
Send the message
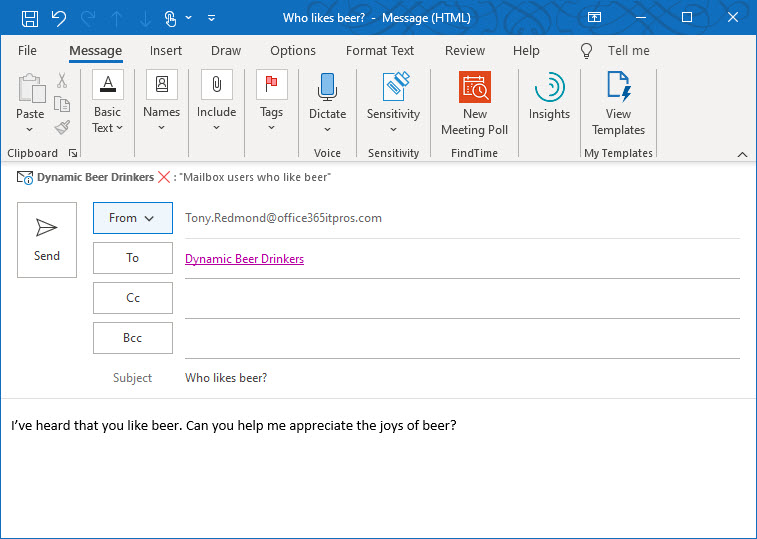point(47,240)
